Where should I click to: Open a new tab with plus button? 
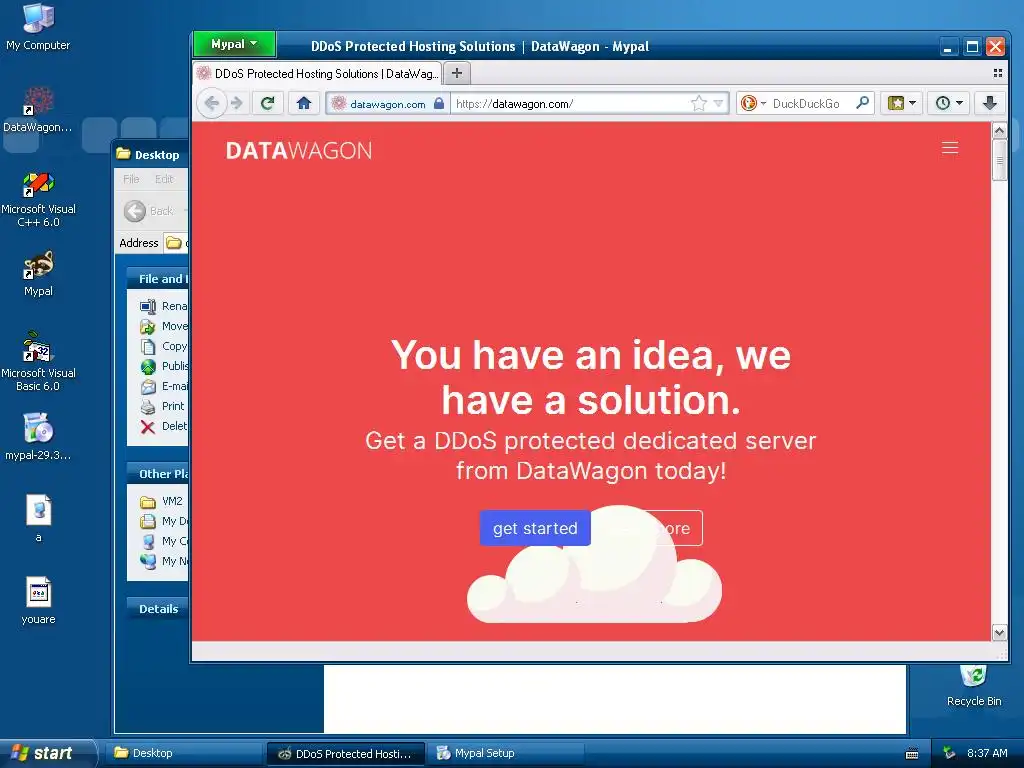pos(457,73)
